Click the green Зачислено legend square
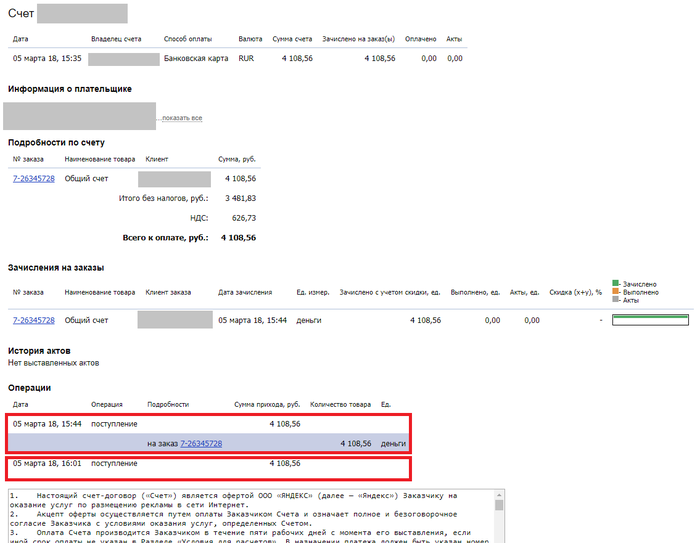700x543 pixels. (x=616, y=284)
